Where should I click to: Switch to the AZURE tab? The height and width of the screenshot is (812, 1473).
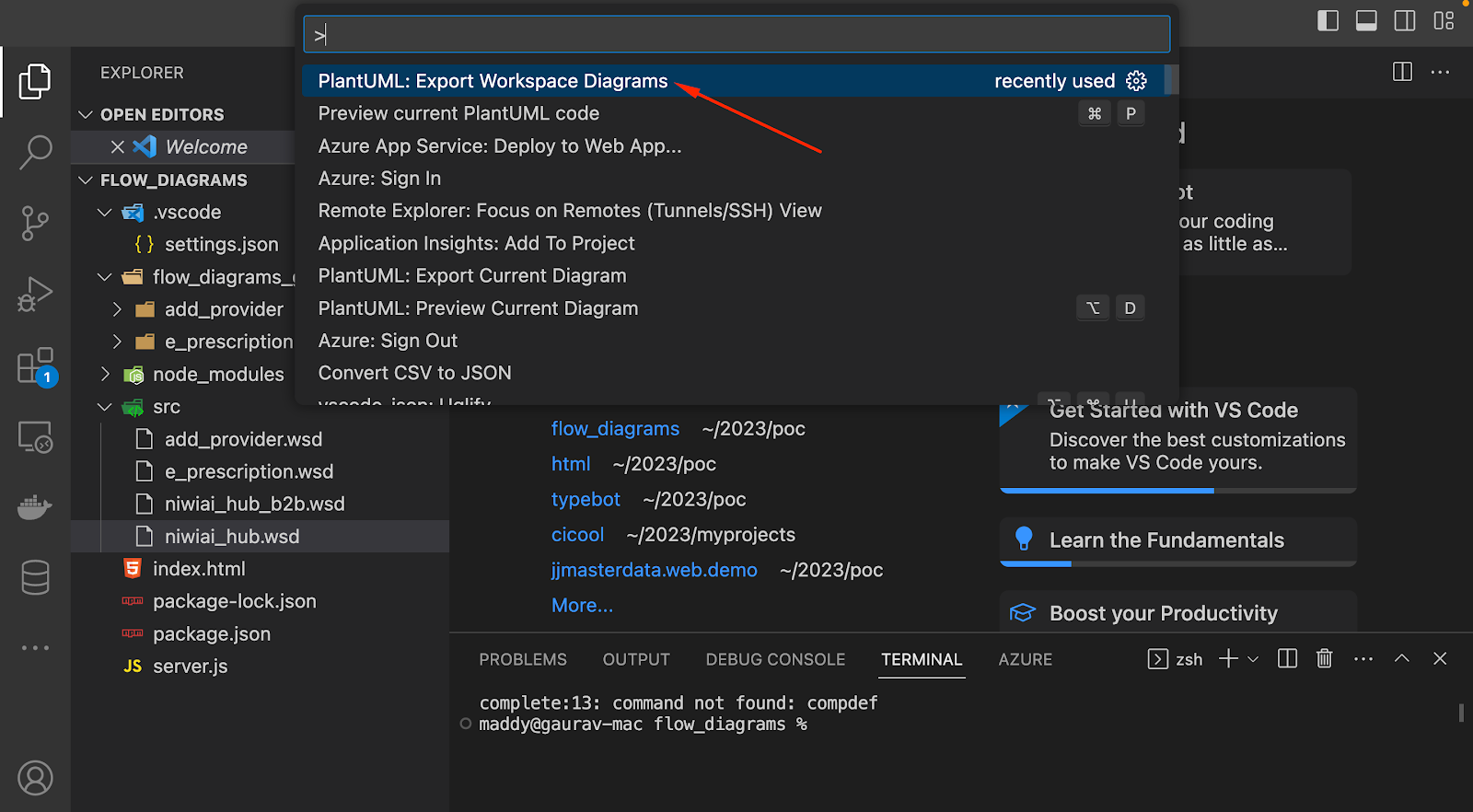[1026, 659]
